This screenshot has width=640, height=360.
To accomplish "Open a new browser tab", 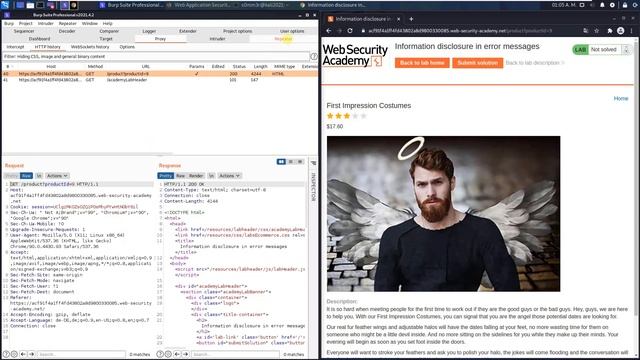I will (411, 19).
